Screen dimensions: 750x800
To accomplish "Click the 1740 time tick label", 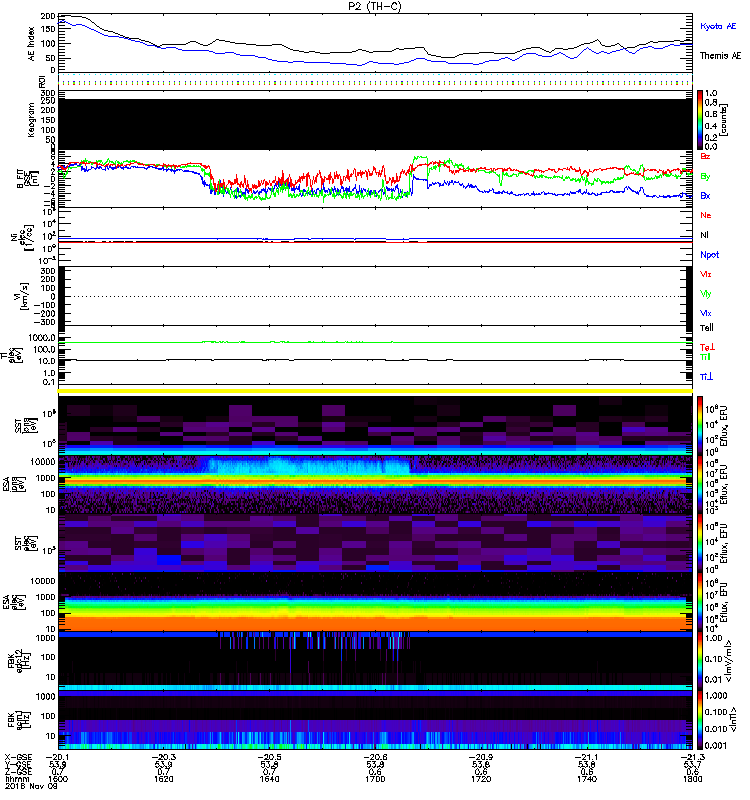I will coord(587,779).
